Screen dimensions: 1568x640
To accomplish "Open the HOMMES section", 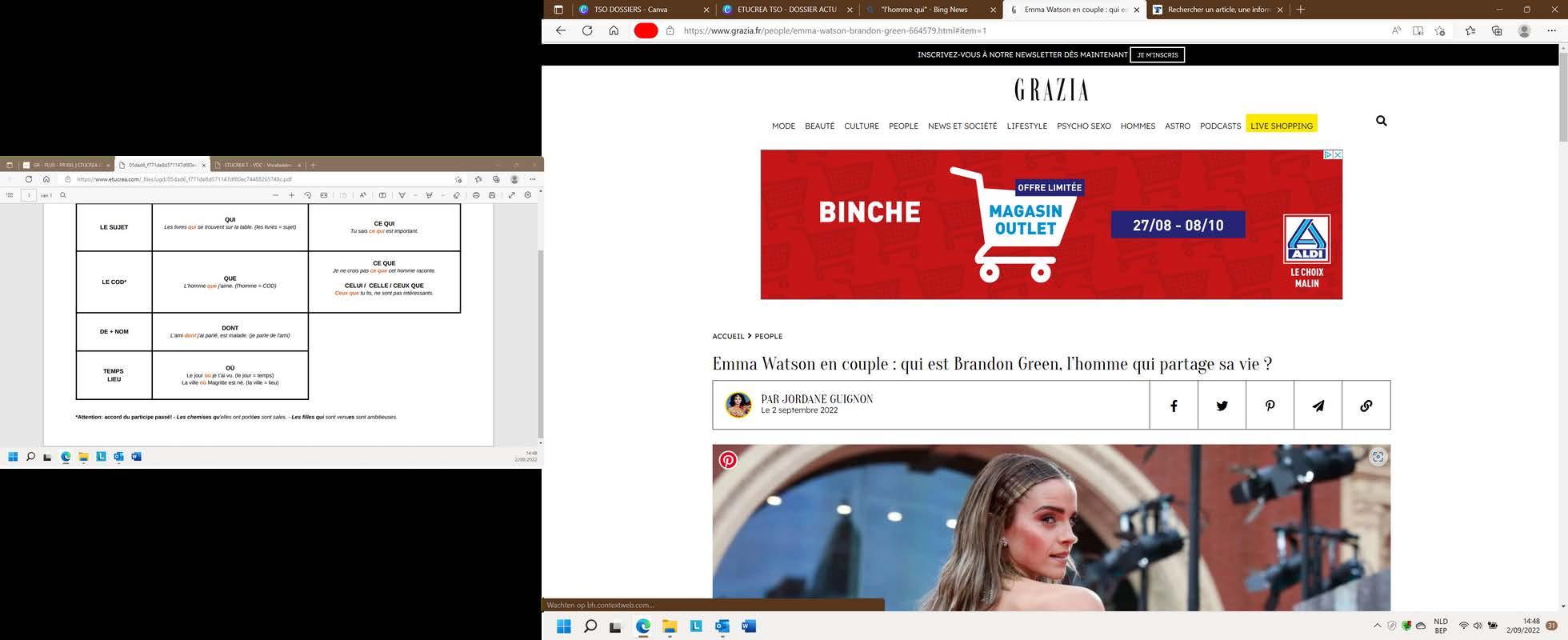I will click(x=1138, y=126).
